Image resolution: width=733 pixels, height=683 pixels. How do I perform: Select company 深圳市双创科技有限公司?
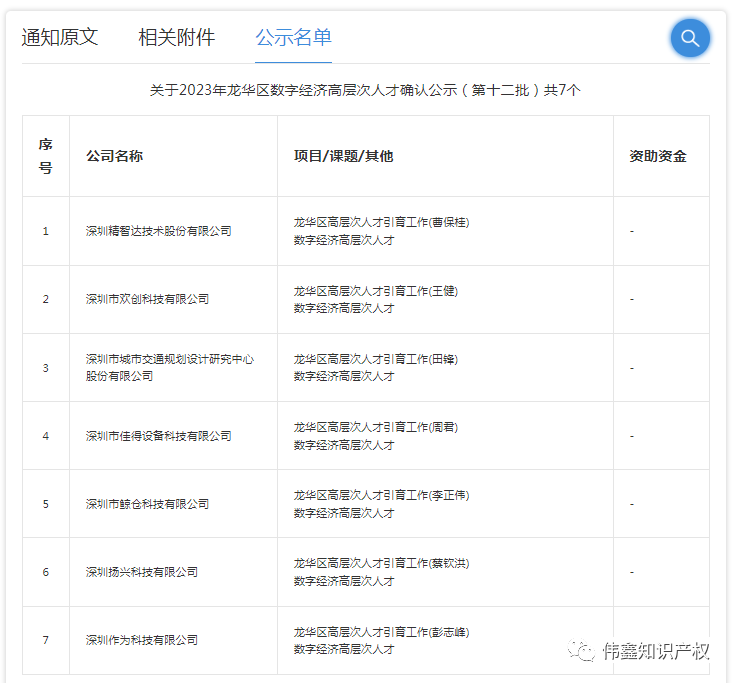pos(147,299)
